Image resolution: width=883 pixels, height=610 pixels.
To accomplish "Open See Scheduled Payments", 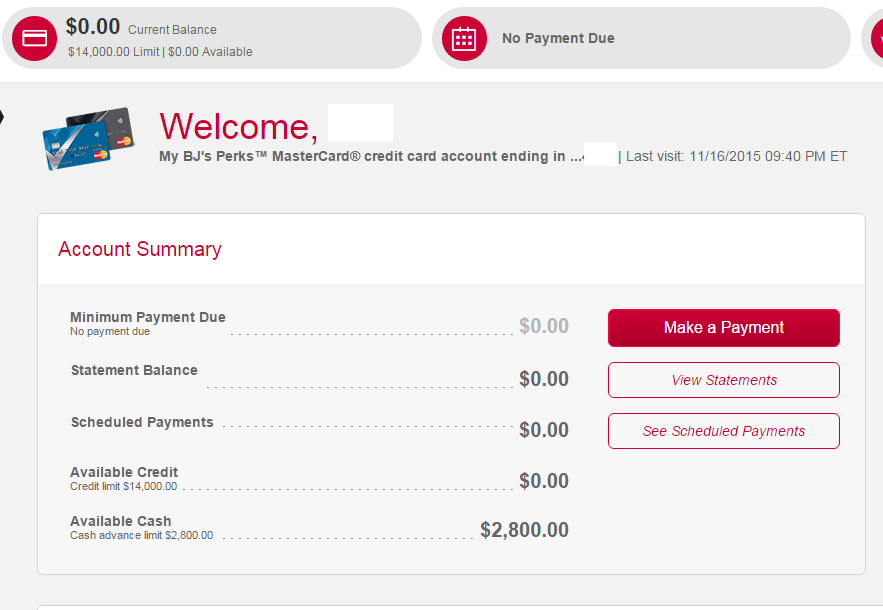I will [x=724, y=431].
